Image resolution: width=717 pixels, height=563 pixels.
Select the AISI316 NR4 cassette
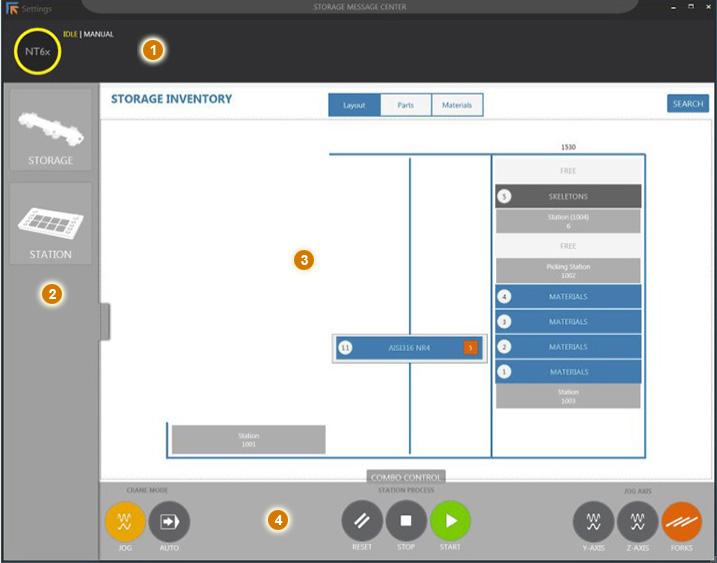tap(408, 347)
